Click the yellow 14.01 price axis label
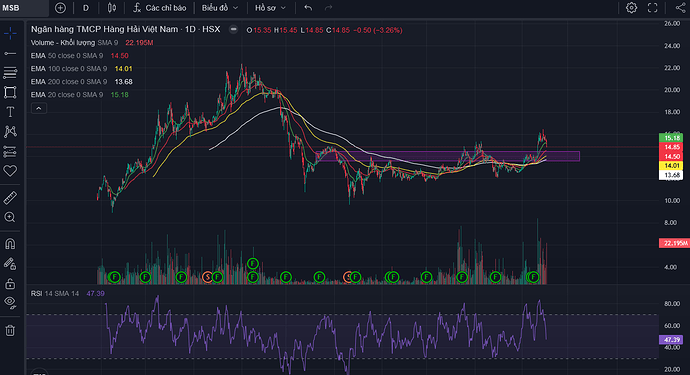 pos(671,165)
